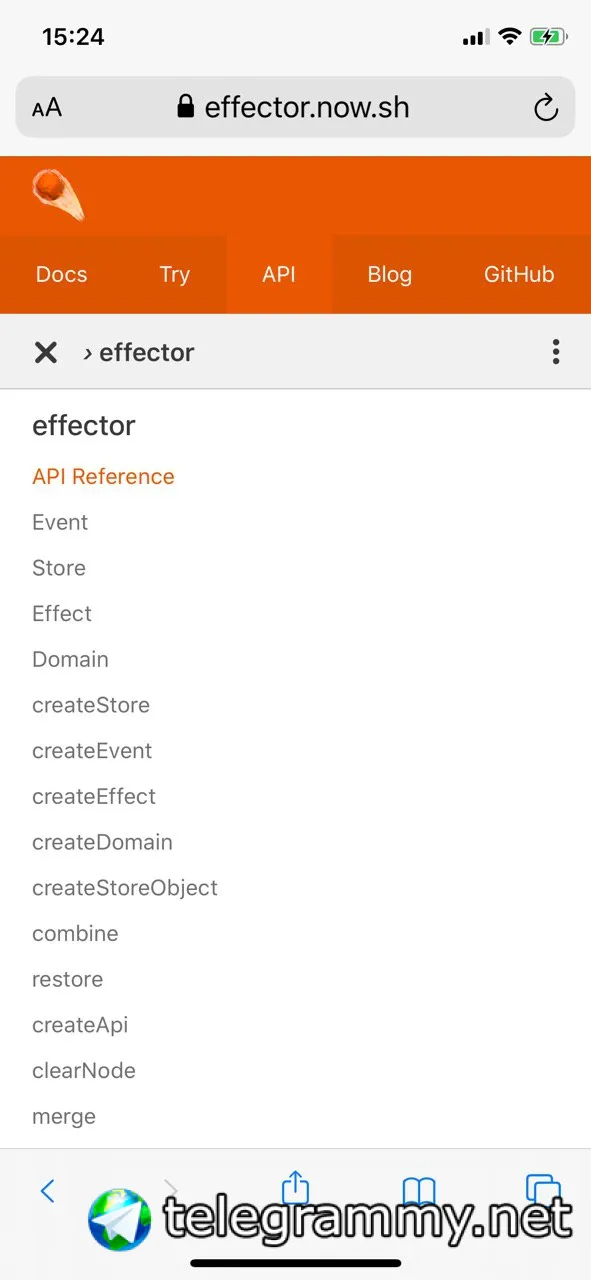Switch to the Try tab
Image resolution: width=591 pixels, height=1280 pixels.
pyautogui.click(x=174, y=274)
